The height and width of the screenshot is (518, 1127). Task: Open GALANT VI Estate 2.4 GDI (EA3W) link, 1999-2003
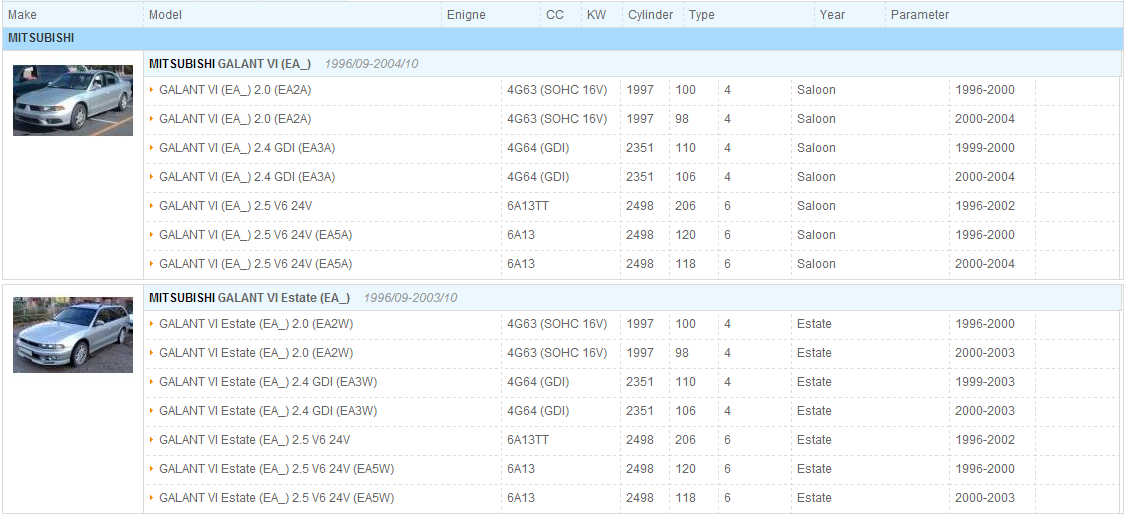point(268,381)
